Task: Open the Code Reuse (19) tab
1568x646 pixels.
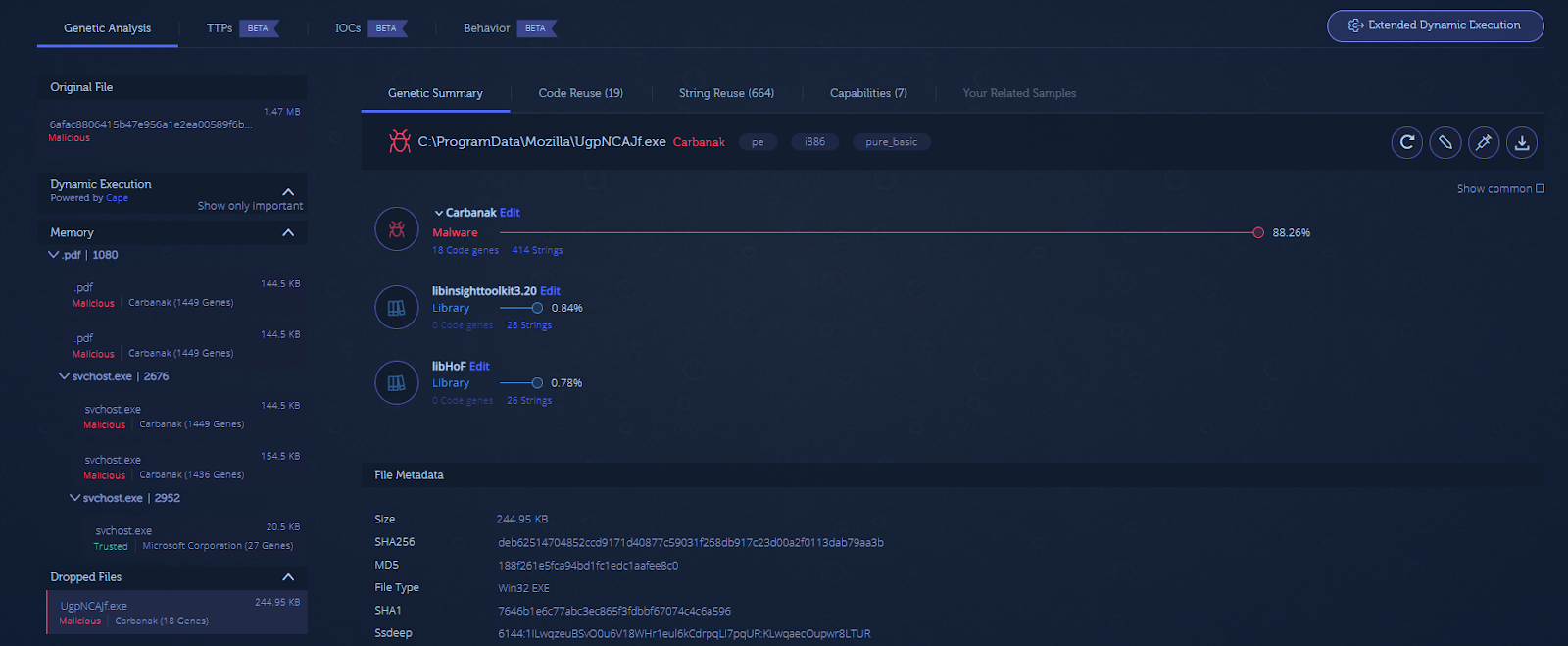Action: 580,93
